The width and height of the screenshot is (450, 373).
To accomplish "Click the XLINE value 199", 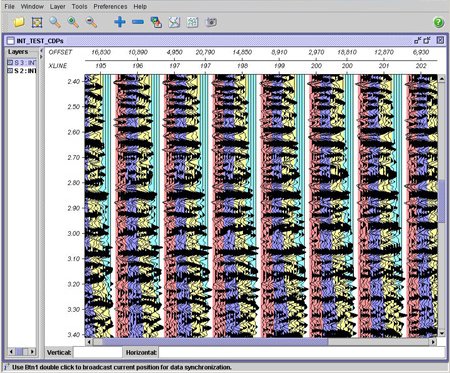I will tap(279, 66).
